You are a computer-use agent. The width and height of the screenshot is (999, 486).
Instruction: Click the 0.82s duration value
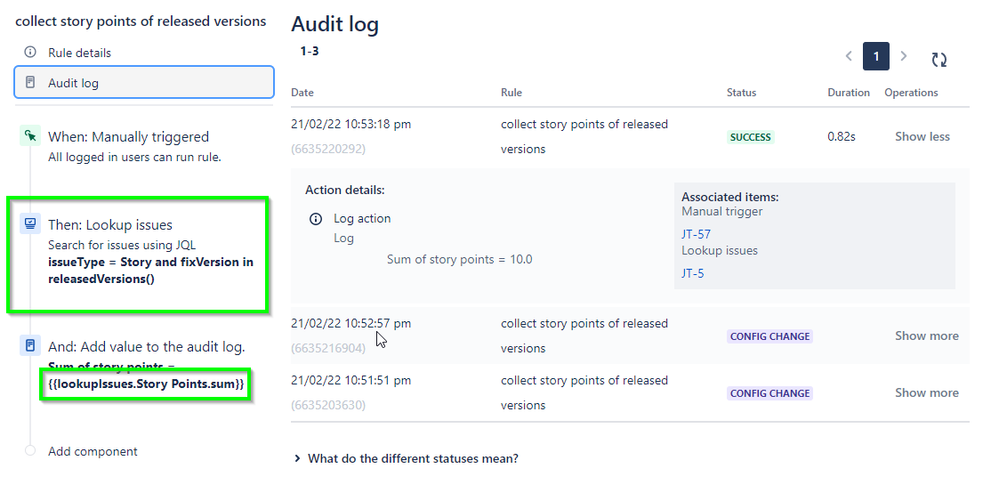pyautogui.click(x=841, y=136)
